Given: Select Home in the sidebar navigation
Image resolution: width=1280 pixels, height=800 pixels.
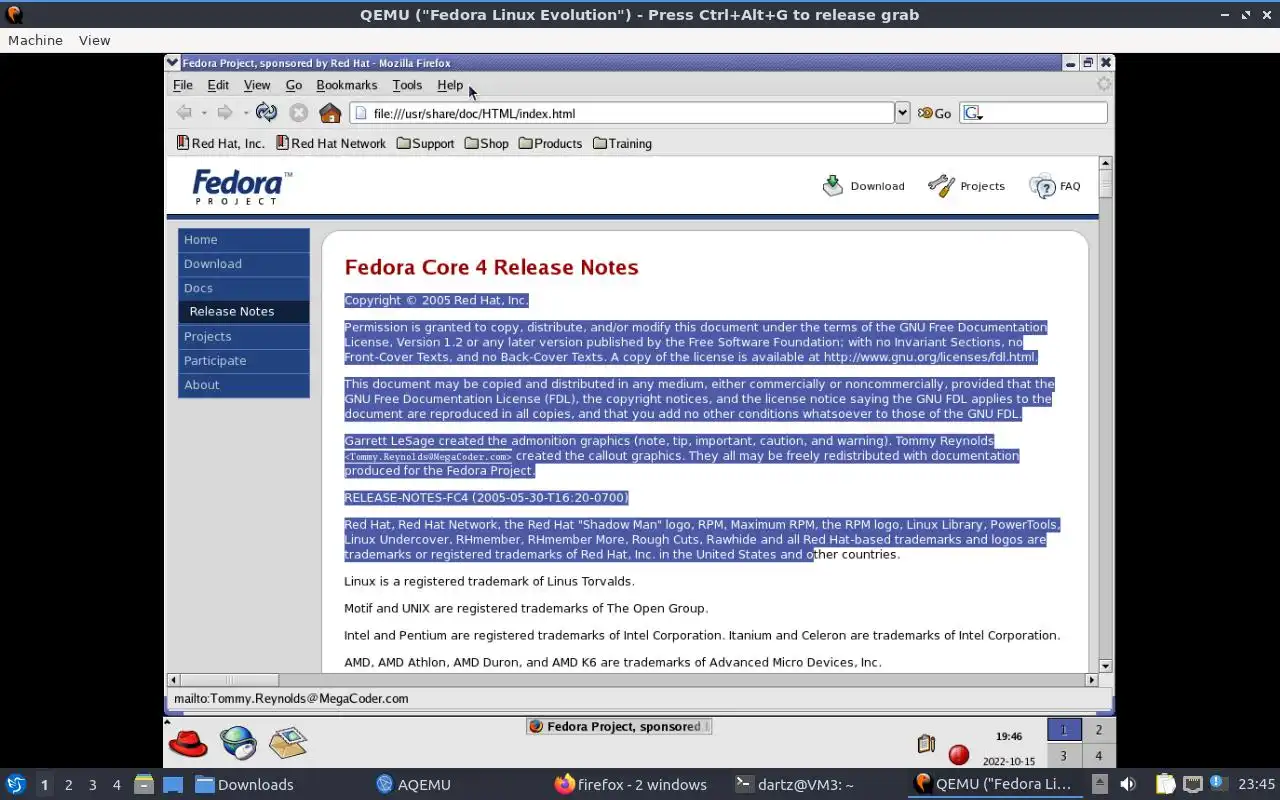Looking at the screenshot, I should [x=244, y=240].
